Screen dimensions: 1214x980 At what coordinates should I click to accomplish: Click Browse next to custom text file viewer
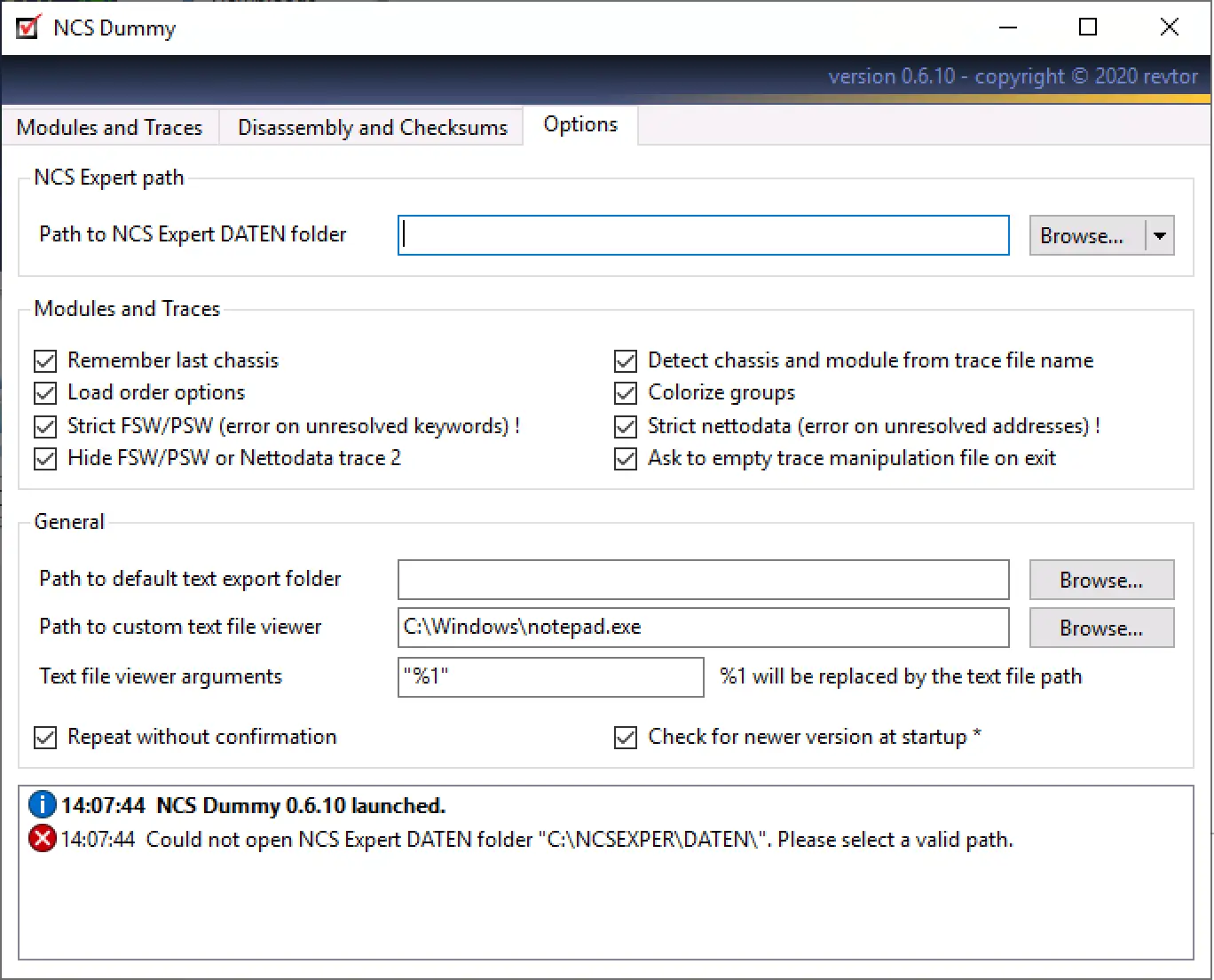click(1101, 628)
